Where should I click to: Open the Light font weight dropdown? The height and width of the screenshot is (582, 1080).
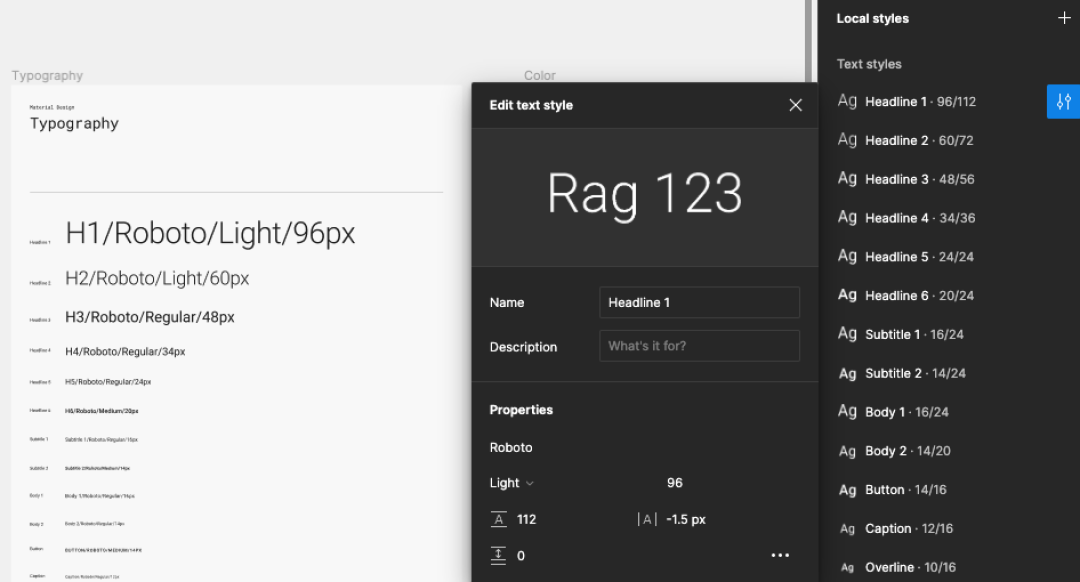(511, 483)
